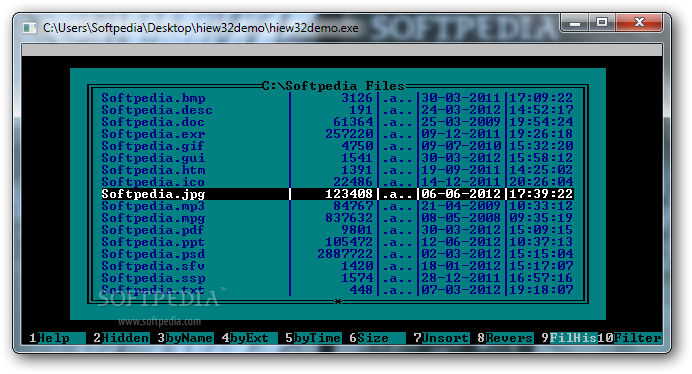Select the file Softpedia.psd
The height and width of the screenshot is (374, 692).
[x=153, y=254]
